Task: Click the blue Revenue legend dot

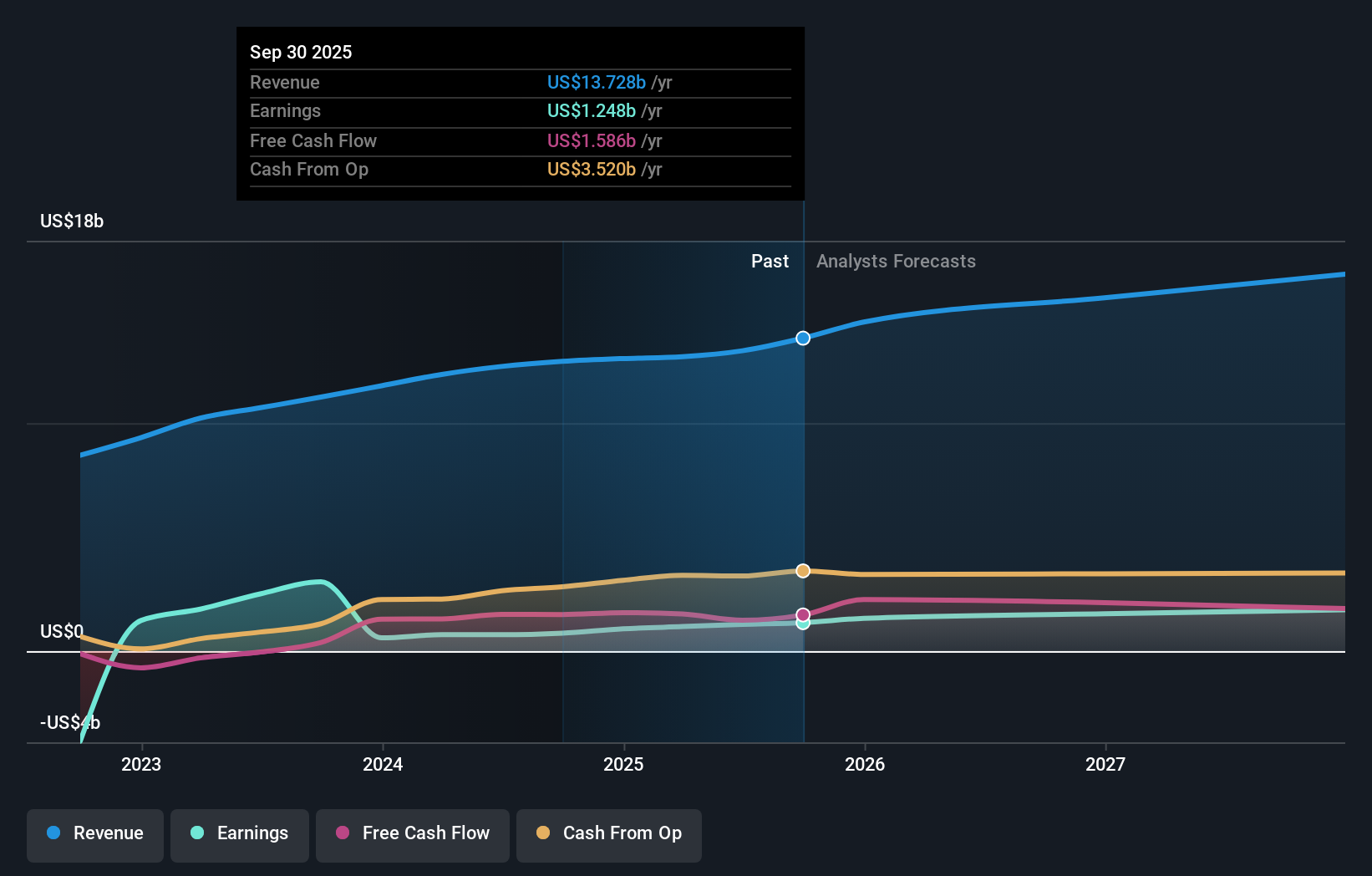Action: click(x=53, y=833)
